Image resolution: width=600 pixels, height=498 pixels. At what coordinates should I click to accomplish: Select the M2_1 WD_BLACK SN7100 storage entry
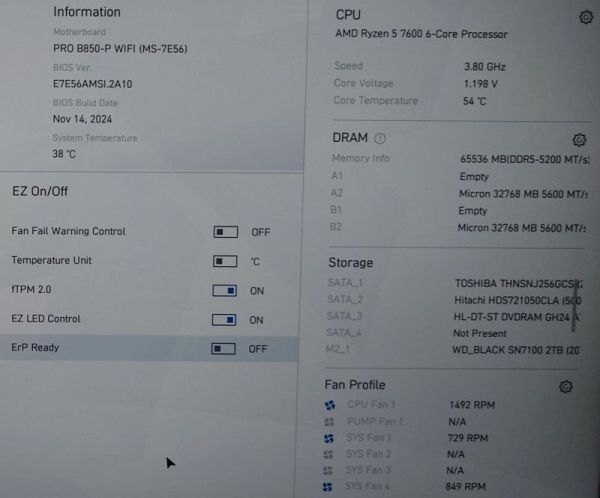click(515, 350)
